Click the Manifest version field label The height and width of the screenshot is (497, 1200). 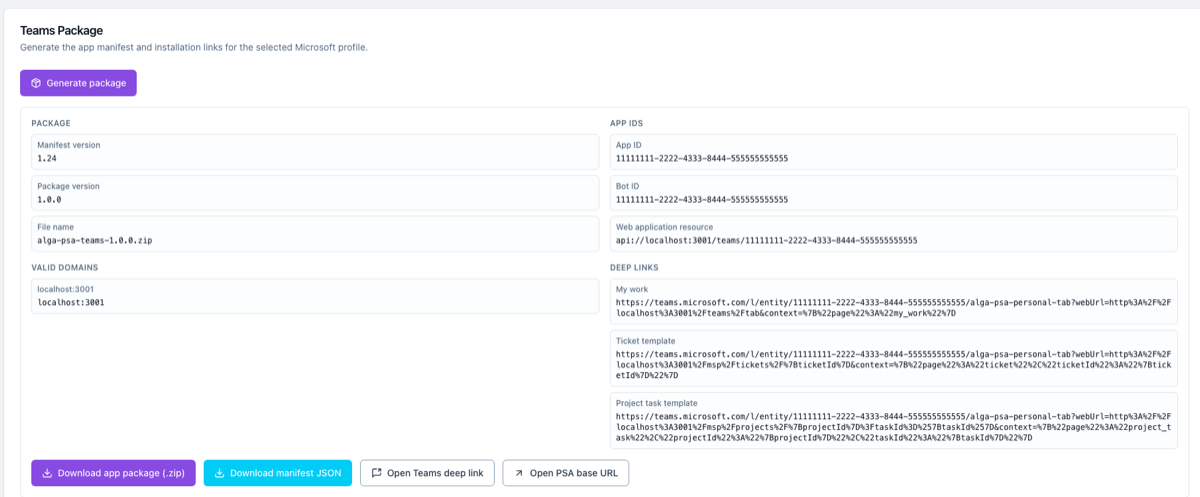pos(69,145)
